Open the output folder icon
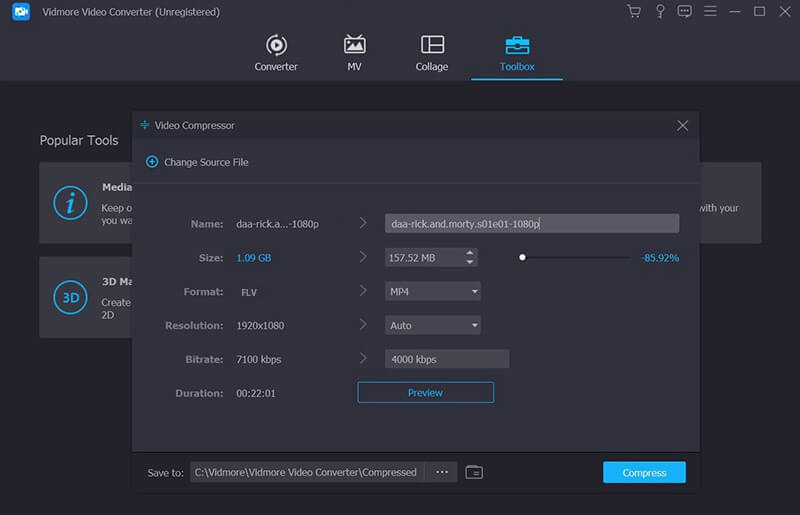This screenshot has height=515, width=800. coord(474,472)
